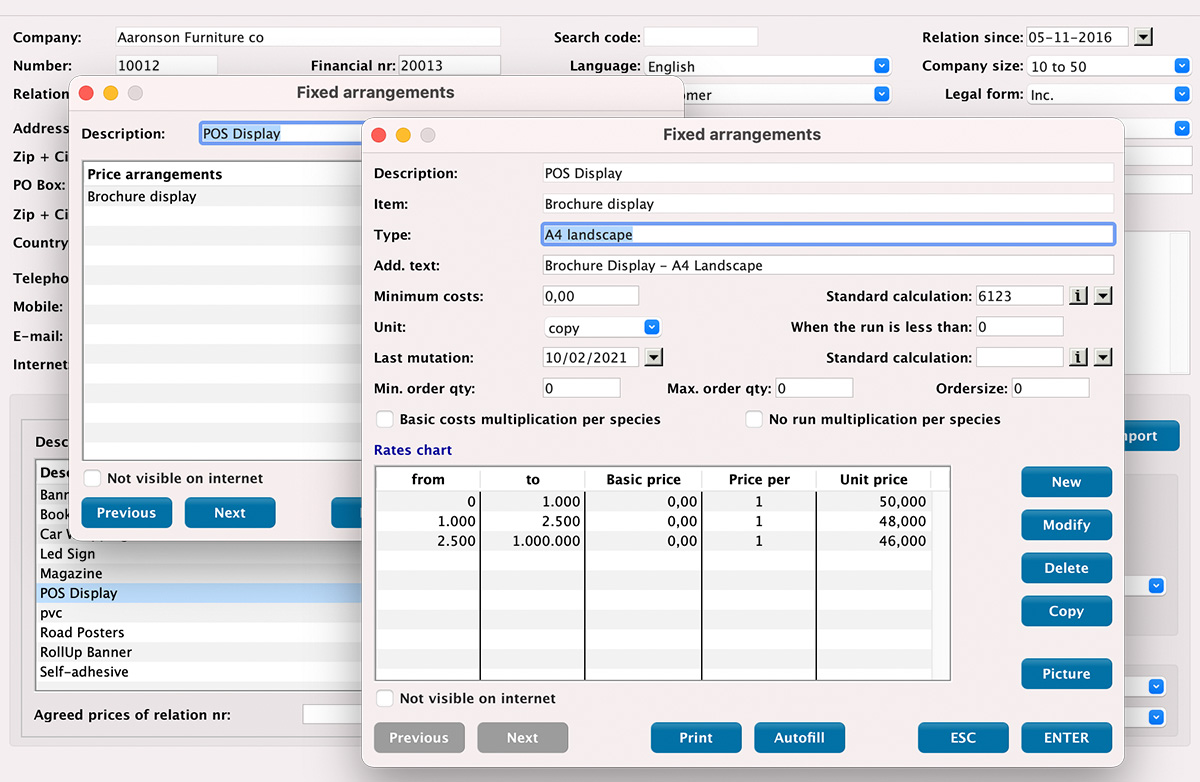Screen dimensions: 1200x782
Task: Click the Standard calculation 6123 field
Action: coord(1019,296)
